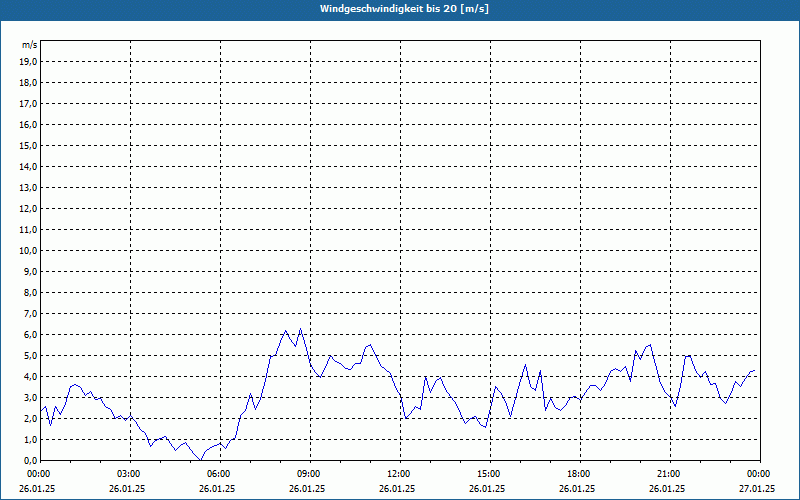The height and width of the screenshot is (500, 800).
Task: Click the '15:00' x-axis label
Action: click(x=490, y=474)
